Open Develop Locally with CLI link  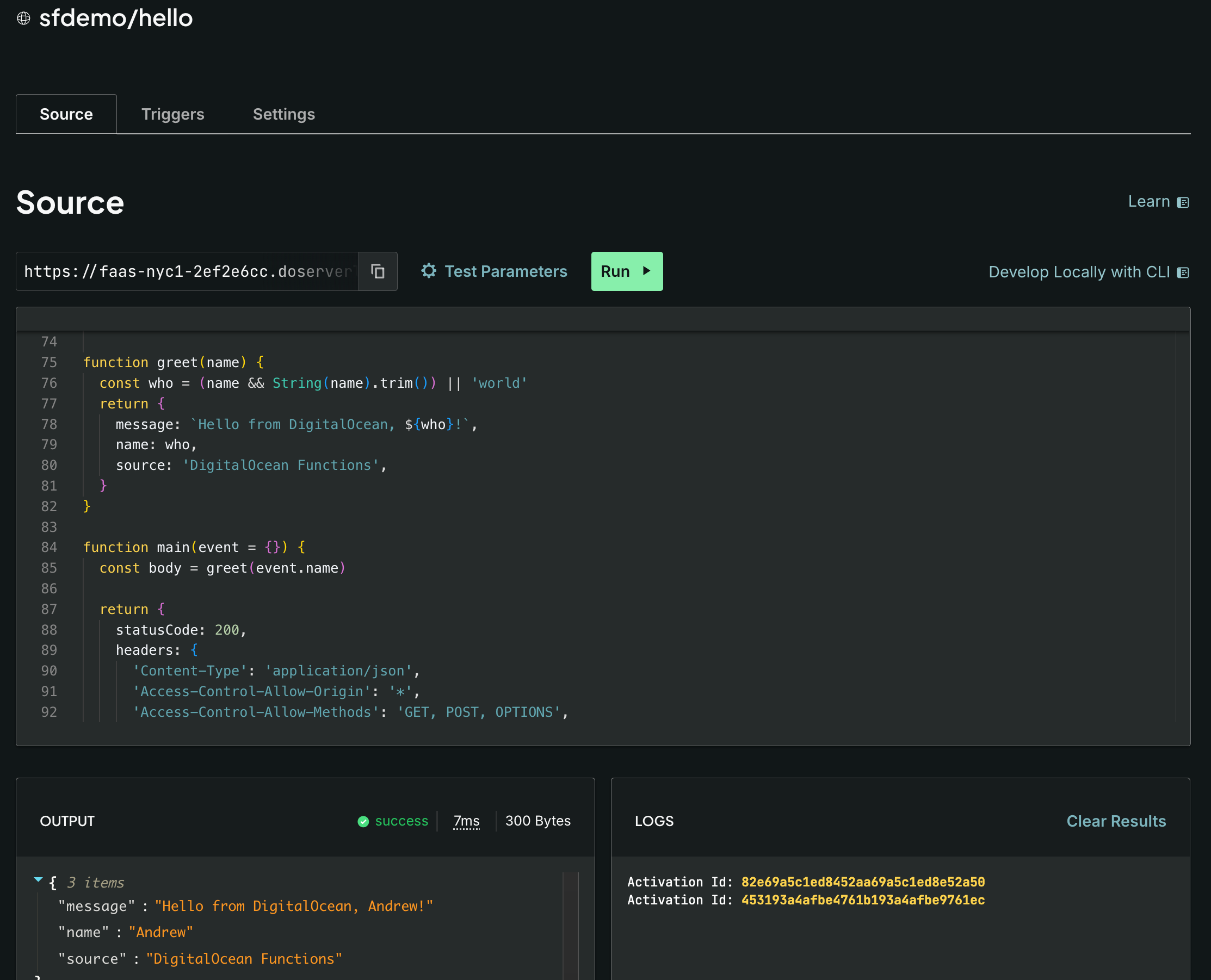click(x=1089, y=272)
